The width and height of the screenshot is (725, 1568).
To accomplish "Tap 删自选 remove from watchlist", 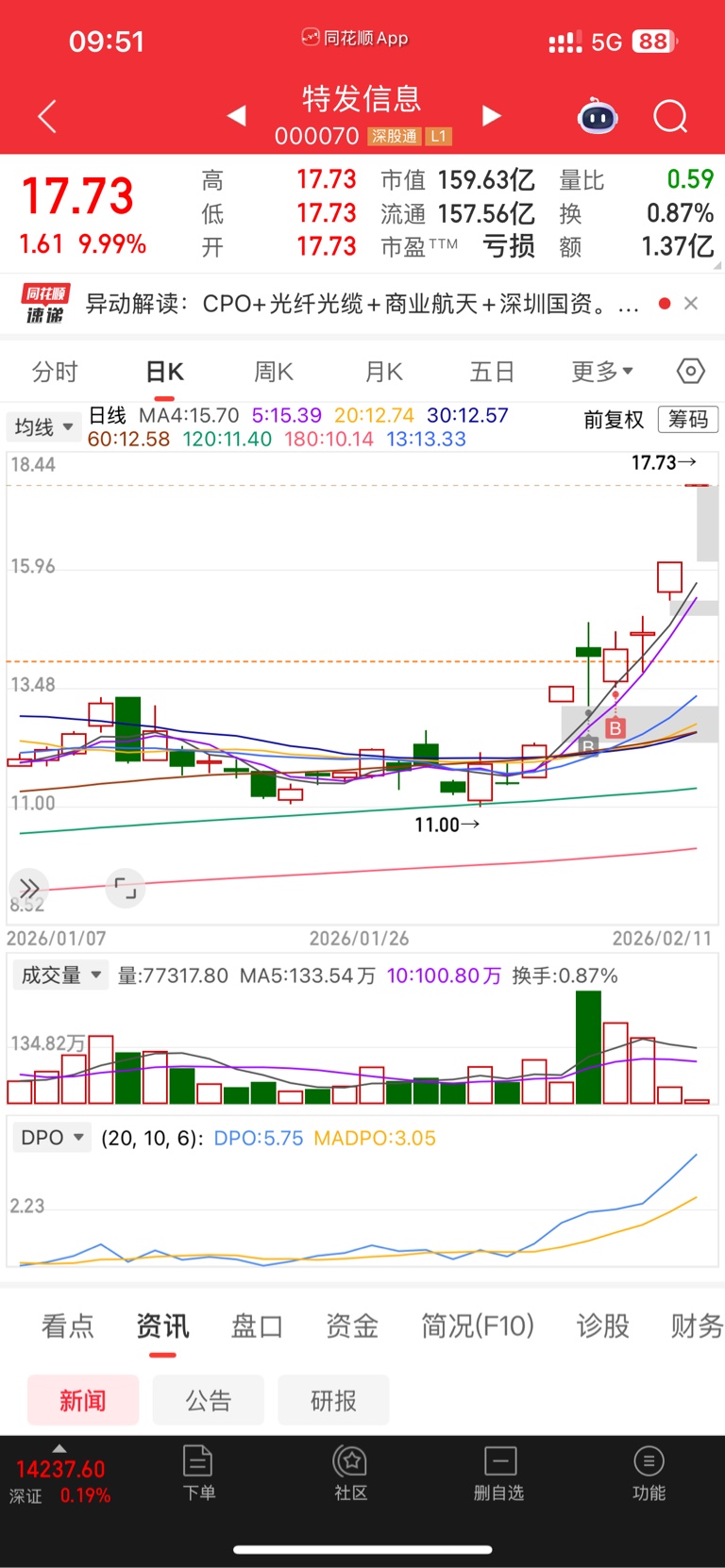I will (499, 1473).
